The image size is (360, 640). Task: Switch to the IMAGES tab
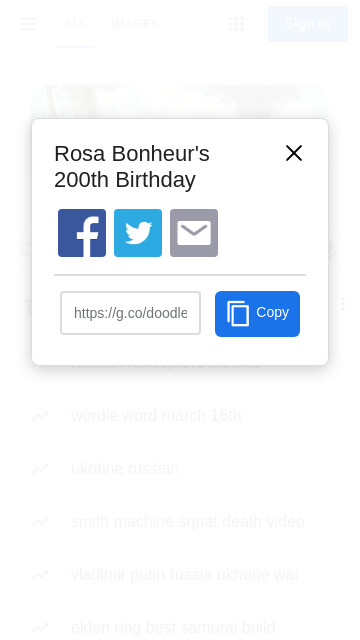click(x=135, y=24)
